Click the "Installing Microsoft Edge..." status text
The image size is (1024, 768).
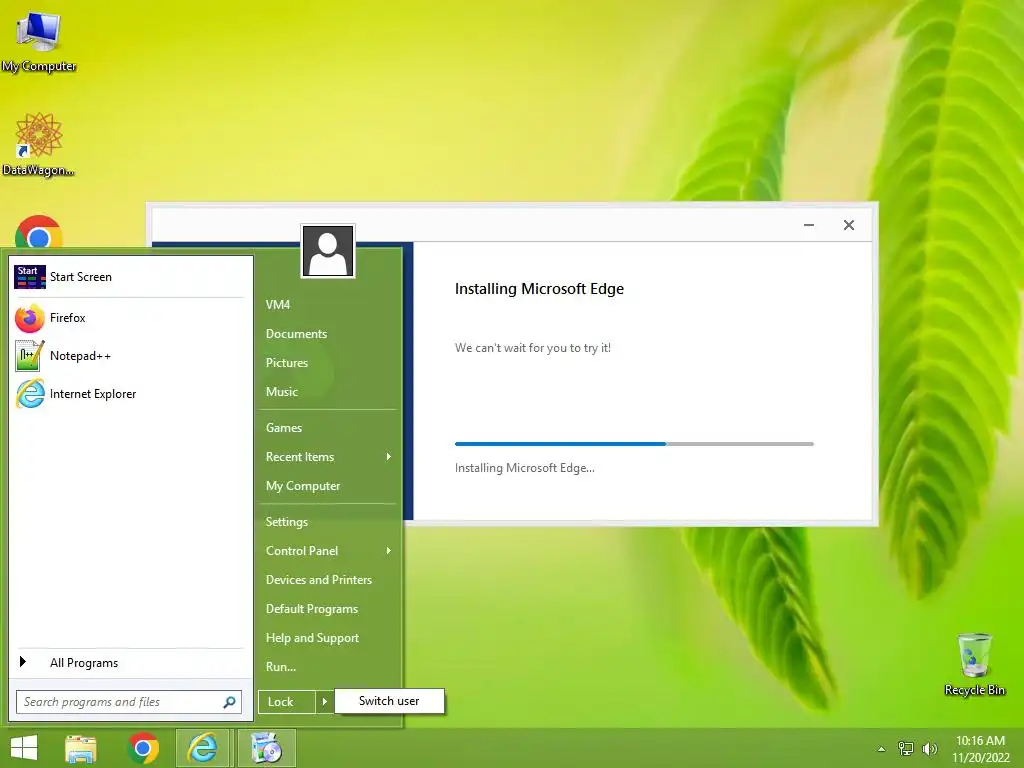(524, 468)
